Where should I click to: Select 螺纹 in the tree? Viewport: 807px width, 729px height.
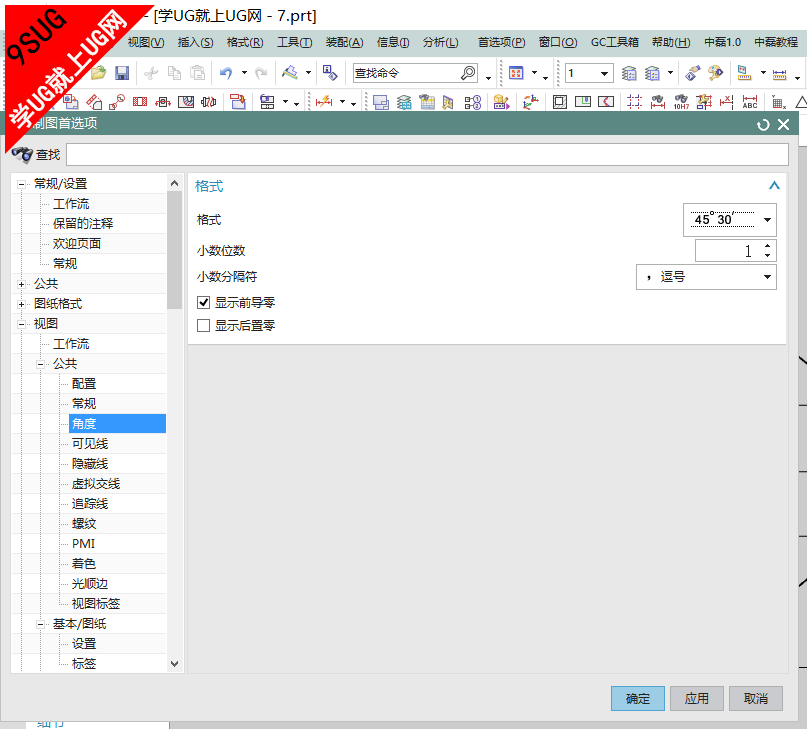(84, 524)
